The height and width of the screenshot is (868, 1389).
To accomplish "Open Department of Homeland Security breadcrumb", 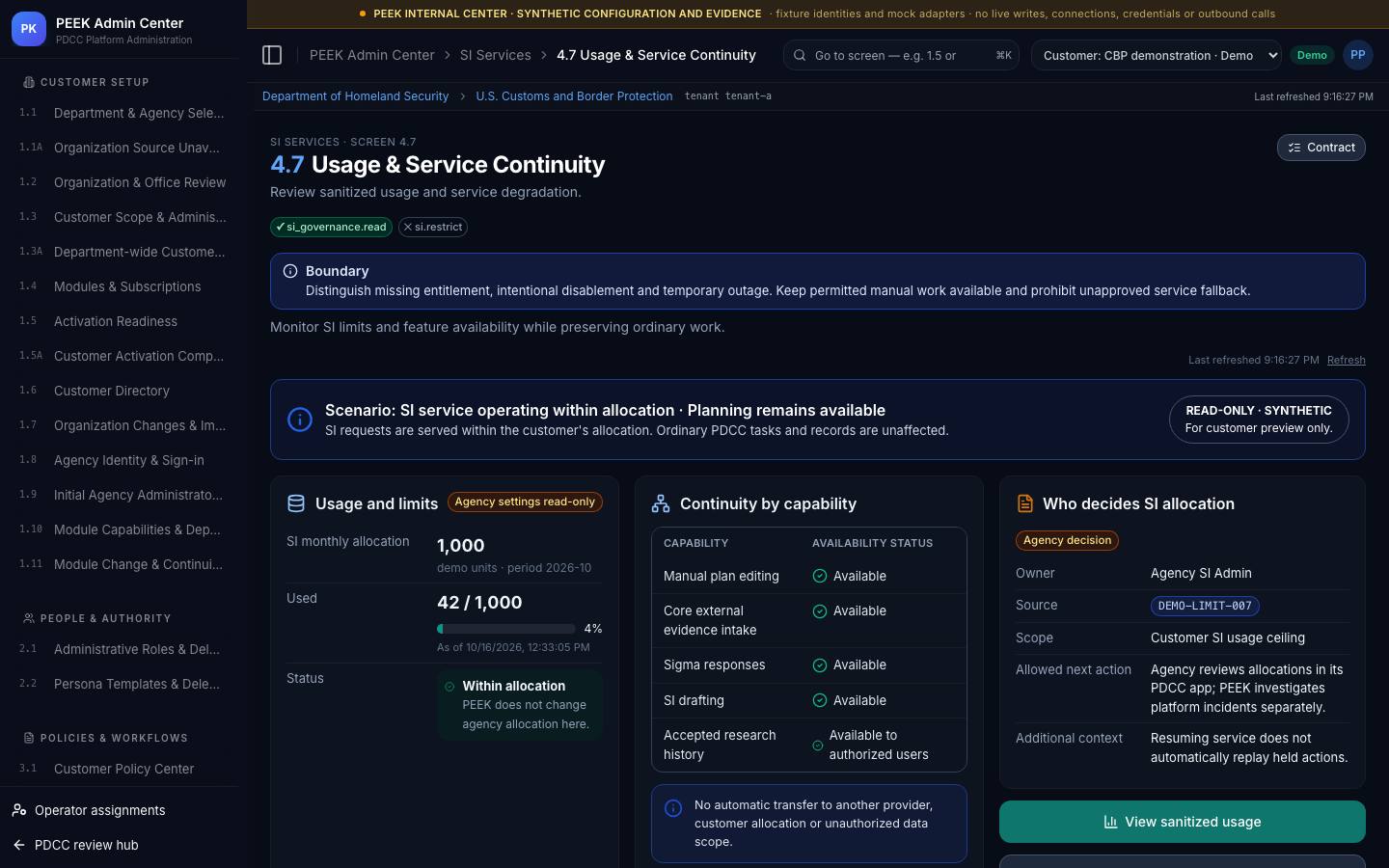I will tap(355, 96).
